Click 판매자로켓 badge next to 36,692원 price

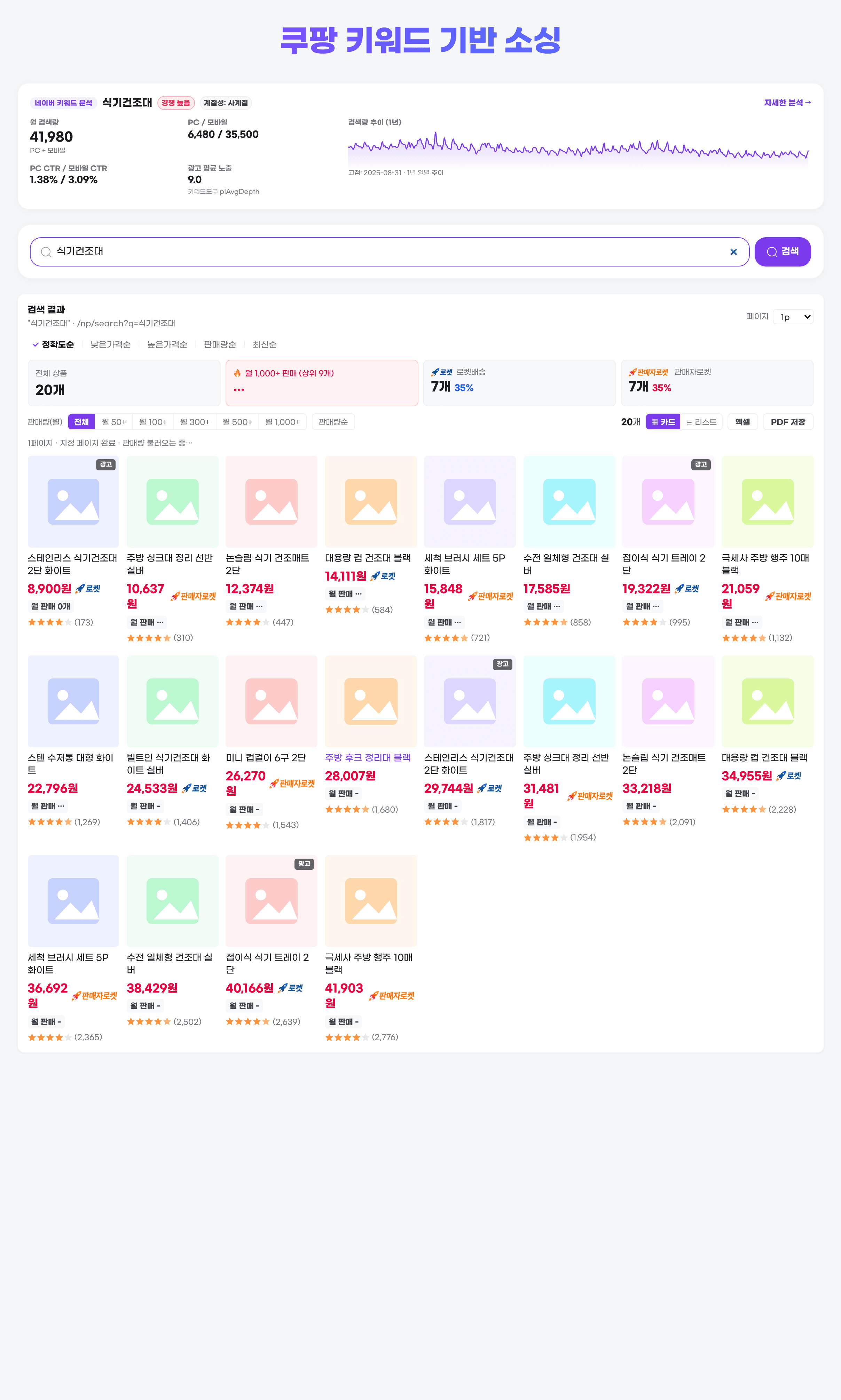pos(95,996)
